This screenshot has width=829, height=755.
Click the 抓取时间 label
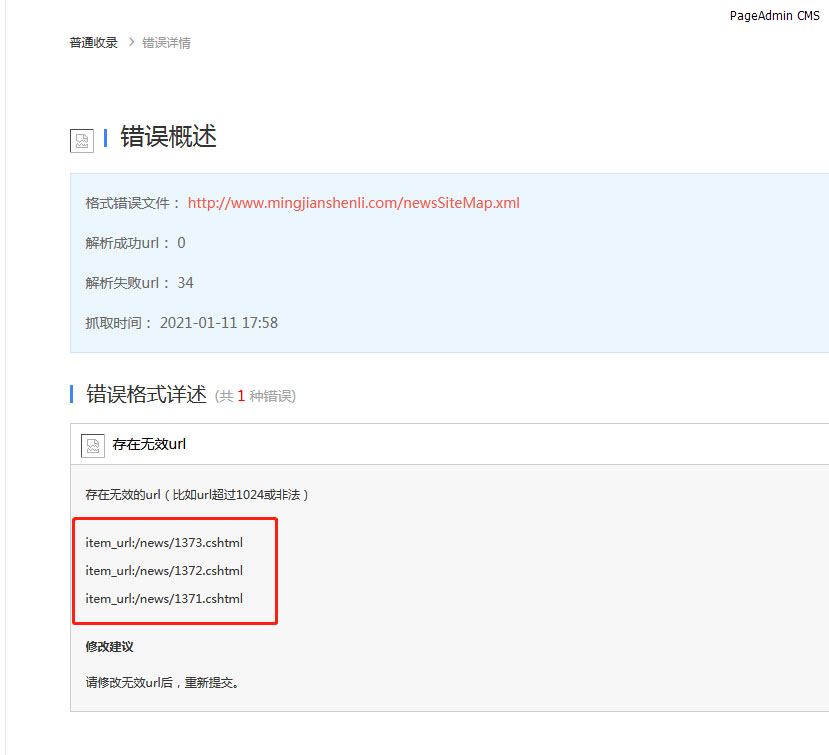coord(118,323)
